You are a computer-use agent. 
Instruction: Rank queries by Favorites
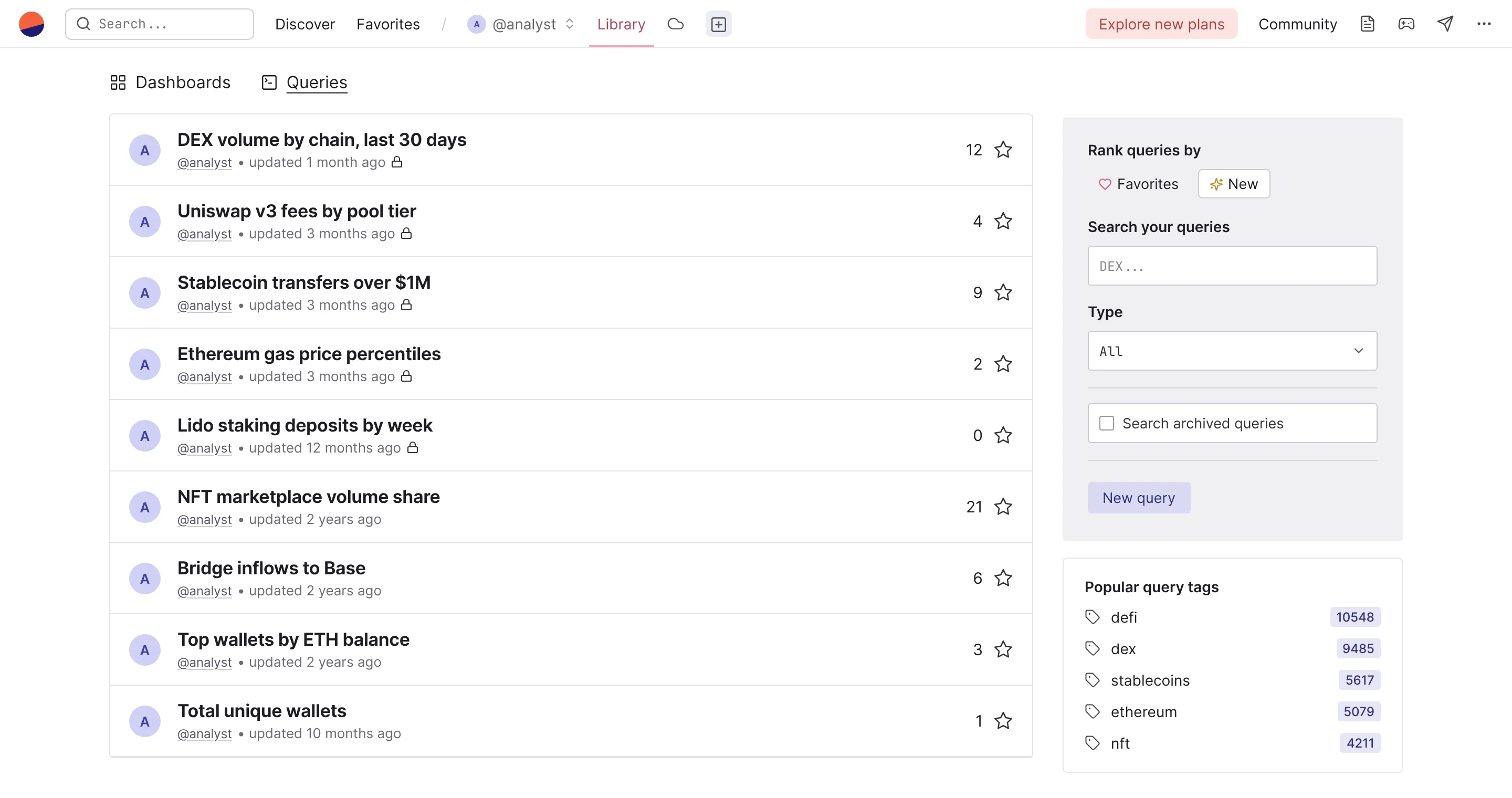coord(1138,184)
